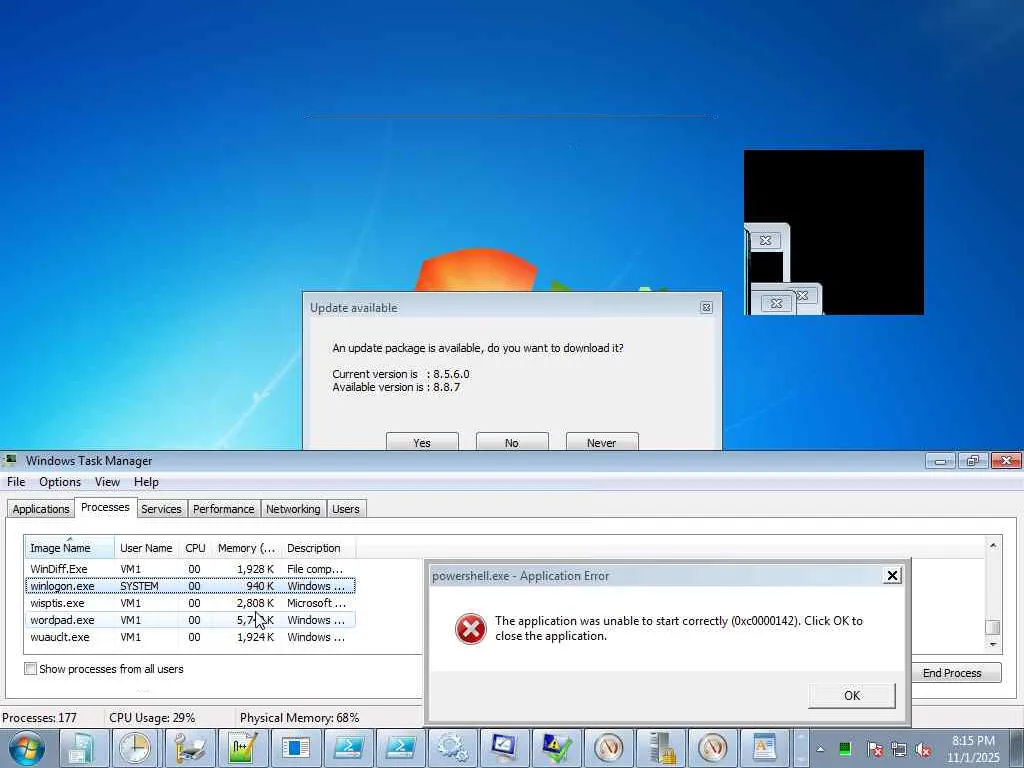
Task: Click the End Process button
Action: (x=952, y=673)
